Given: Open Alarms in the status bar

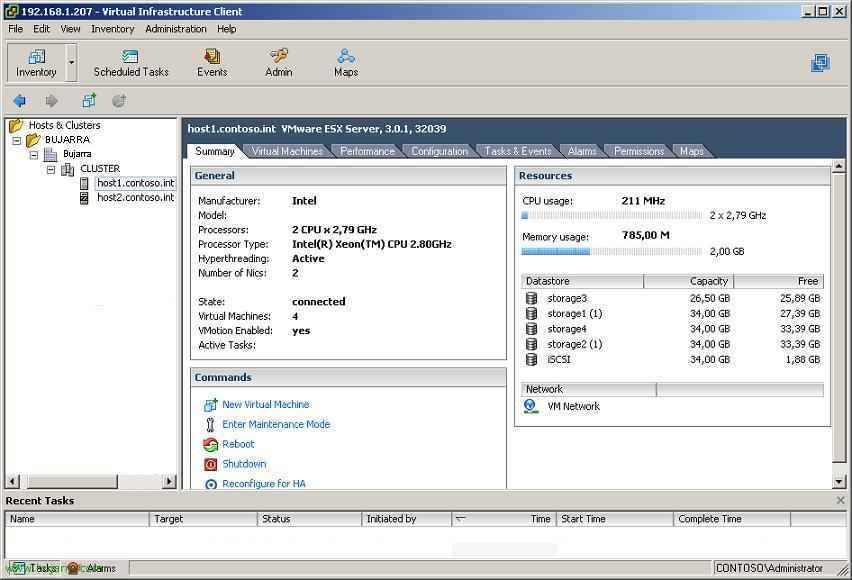Looking at the screenshot, I should (92, 568).
